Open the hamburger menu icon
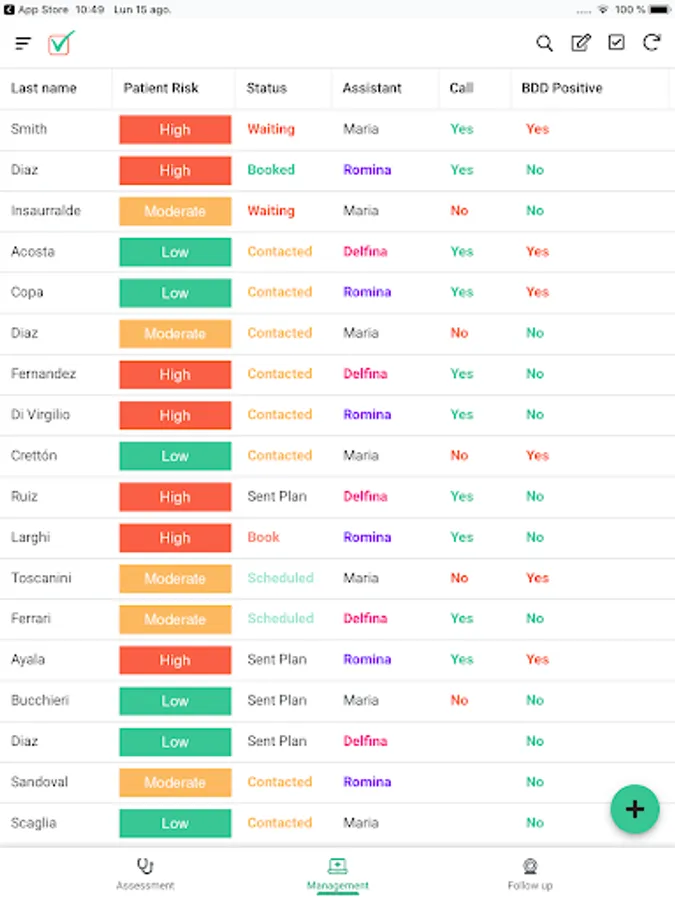Viewport: 675px width, 900px height. tap(23, 43)
